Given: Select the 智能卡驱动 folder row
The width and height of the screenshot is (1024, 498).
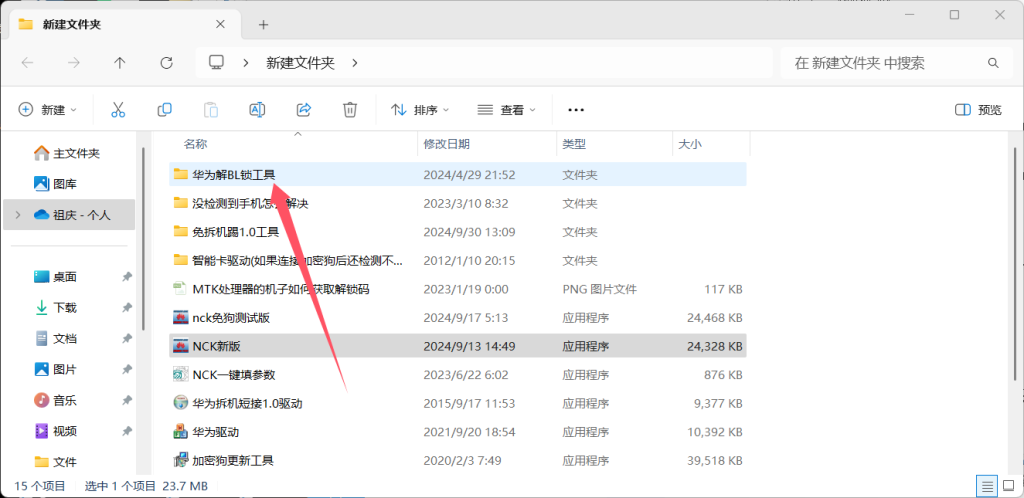Looking at the screenshot, I should 458,260.
